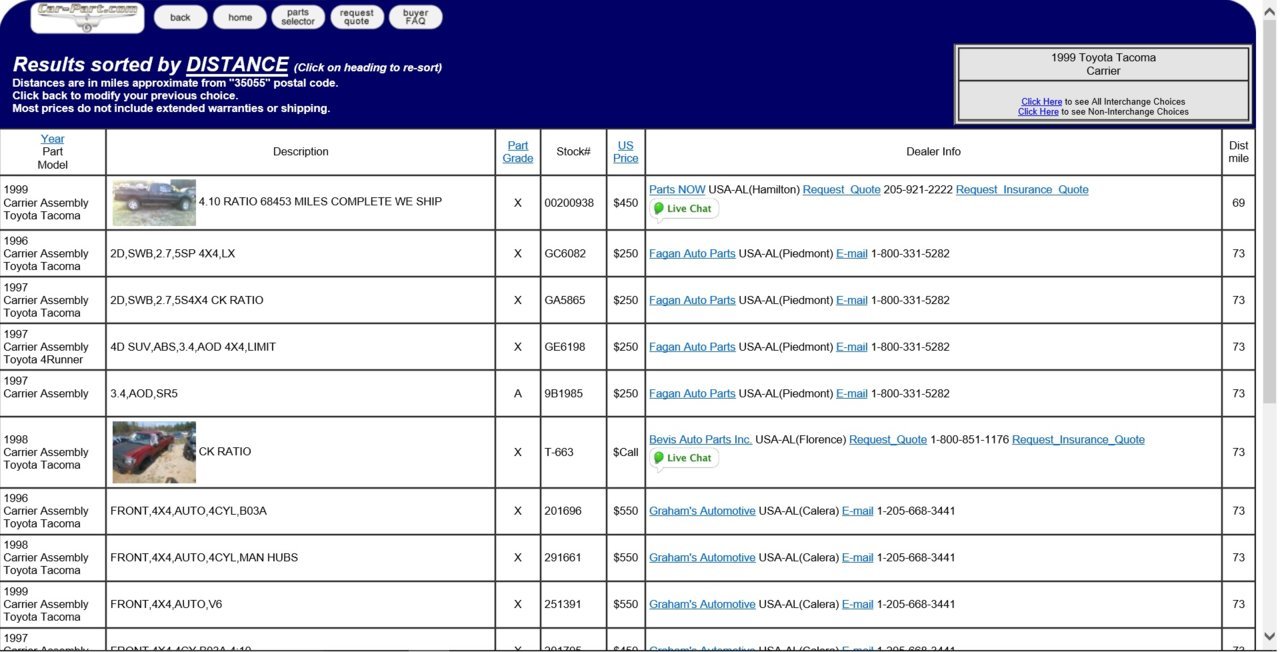Screen dimensions: 1280x652
Task: Sort table by Part Grade column
Action: coord(518,152)
